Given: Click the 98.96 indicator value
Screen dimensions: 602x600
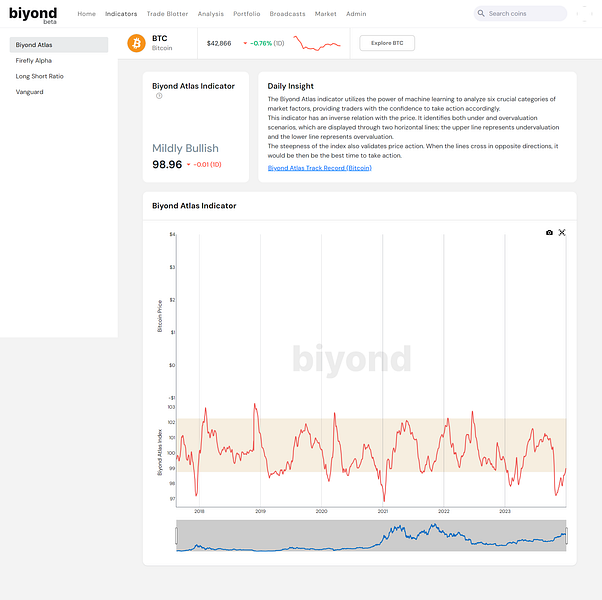Looking at the screenshot, I should [x=167, y=164].
